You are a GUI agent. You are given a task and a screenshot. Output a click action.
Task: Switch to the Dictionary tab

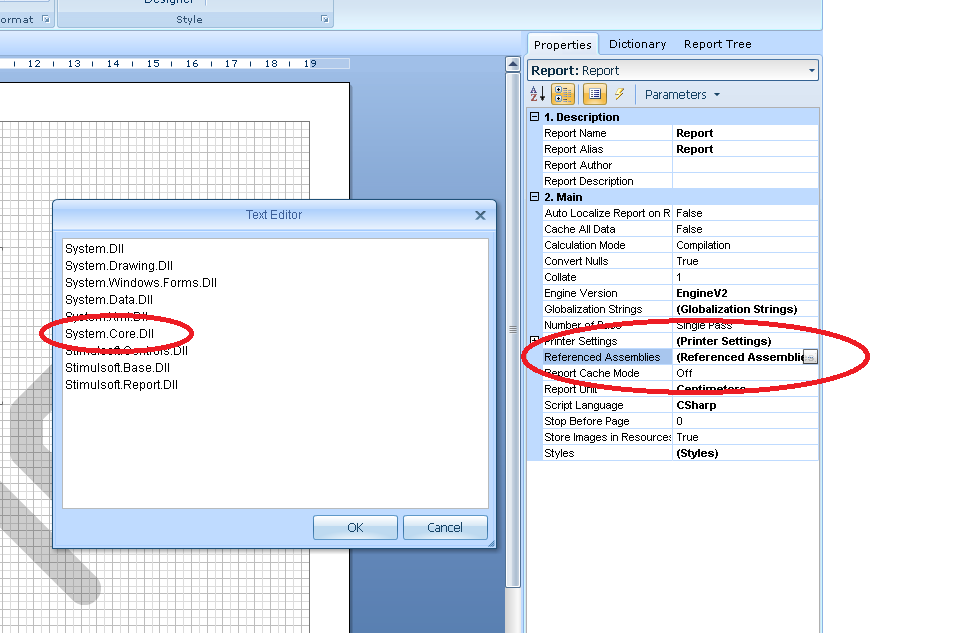[637, 44]
